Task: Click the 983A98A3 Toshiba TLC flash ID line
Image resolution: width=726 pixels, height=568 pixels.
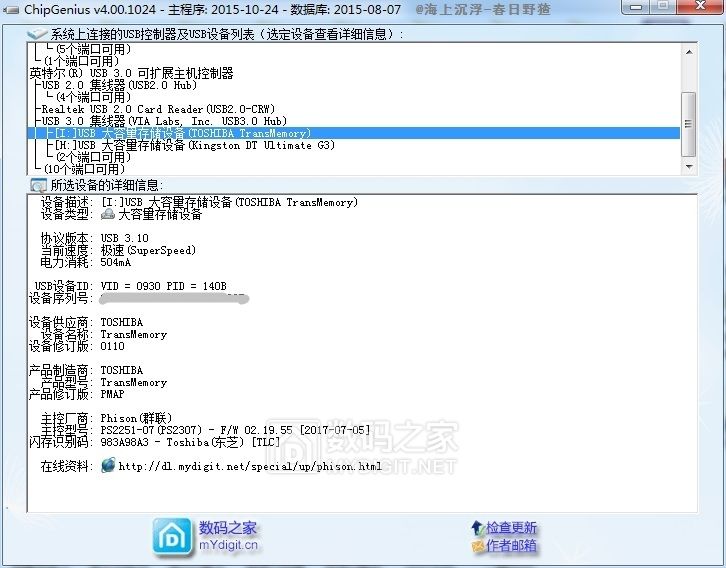Action: pos(190,442)
